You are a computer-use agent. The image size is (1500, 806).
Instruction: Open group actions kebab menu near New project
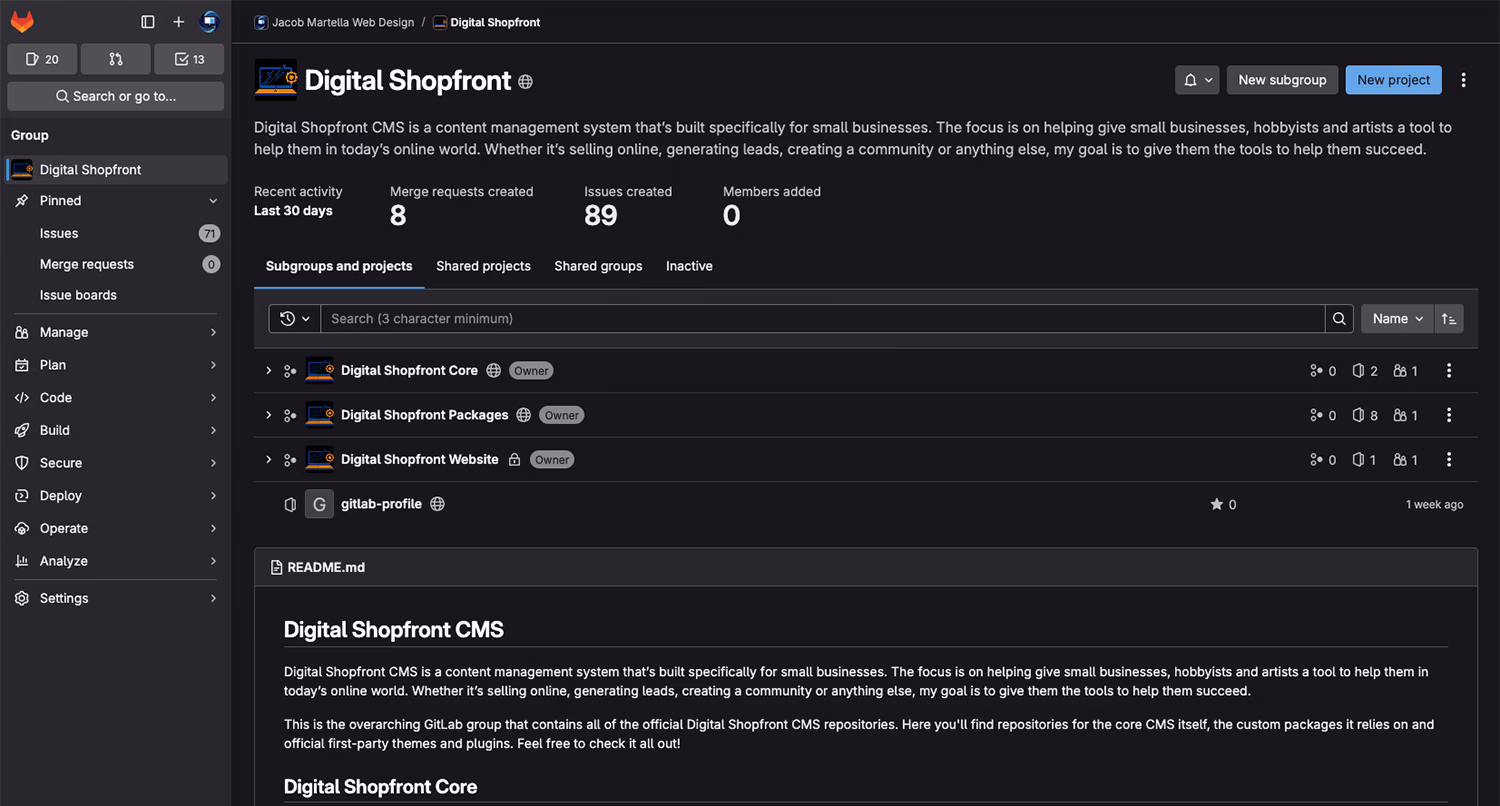click(1464, 80)
